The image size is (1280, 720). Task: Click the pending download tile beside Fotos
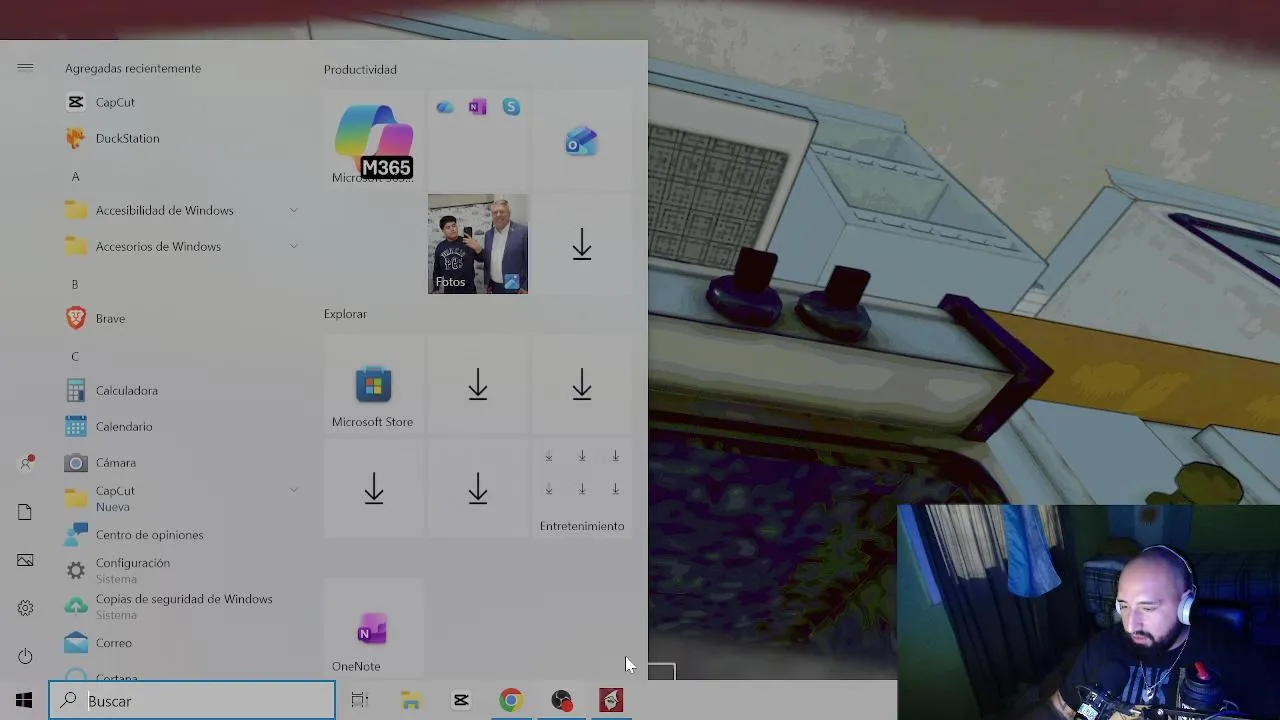click(581, 244)
